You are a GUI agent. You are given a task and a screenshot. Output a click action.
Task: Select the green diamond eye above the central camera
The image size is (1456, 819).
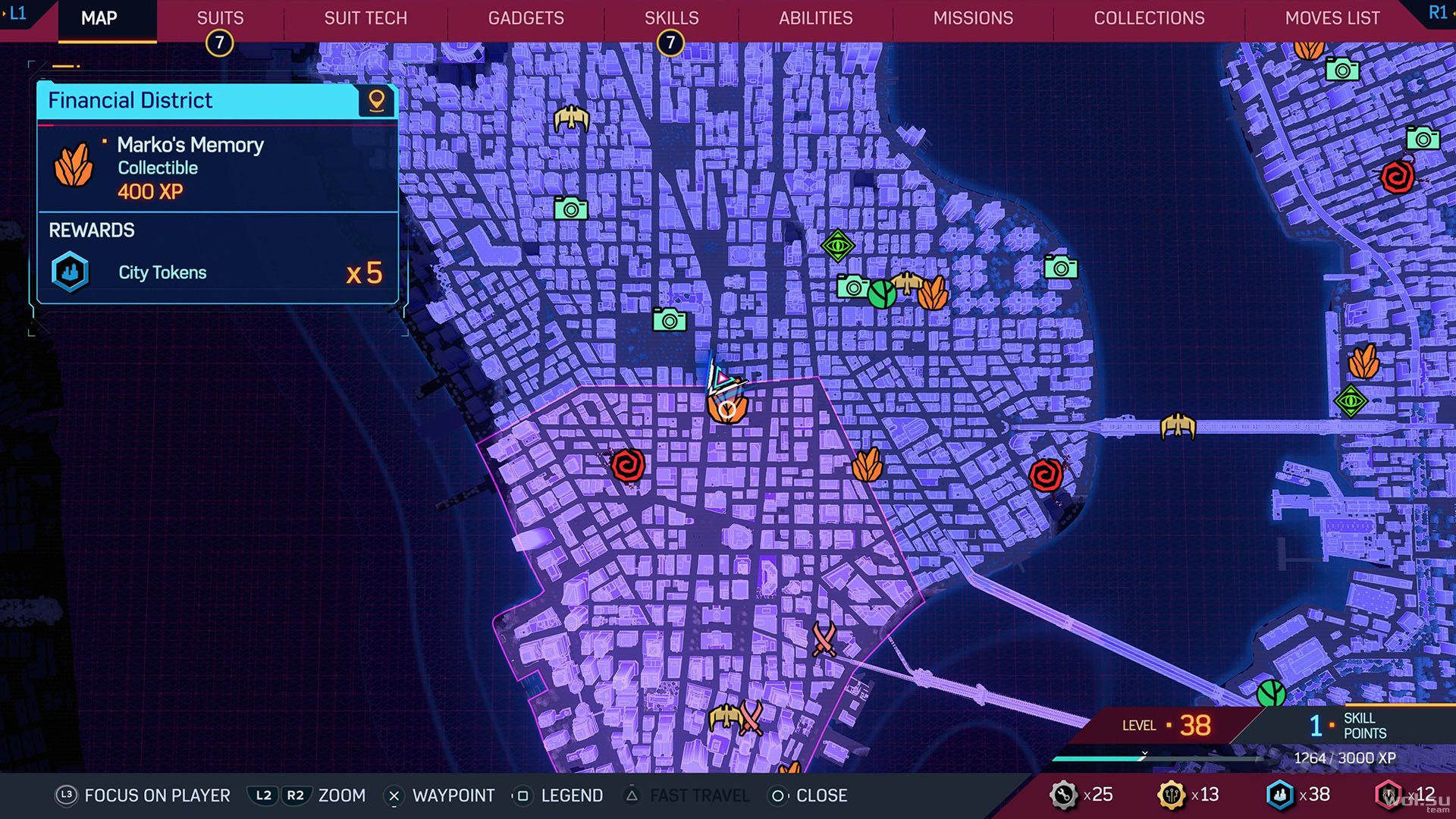pyautogui.click(x=838, y=245)
